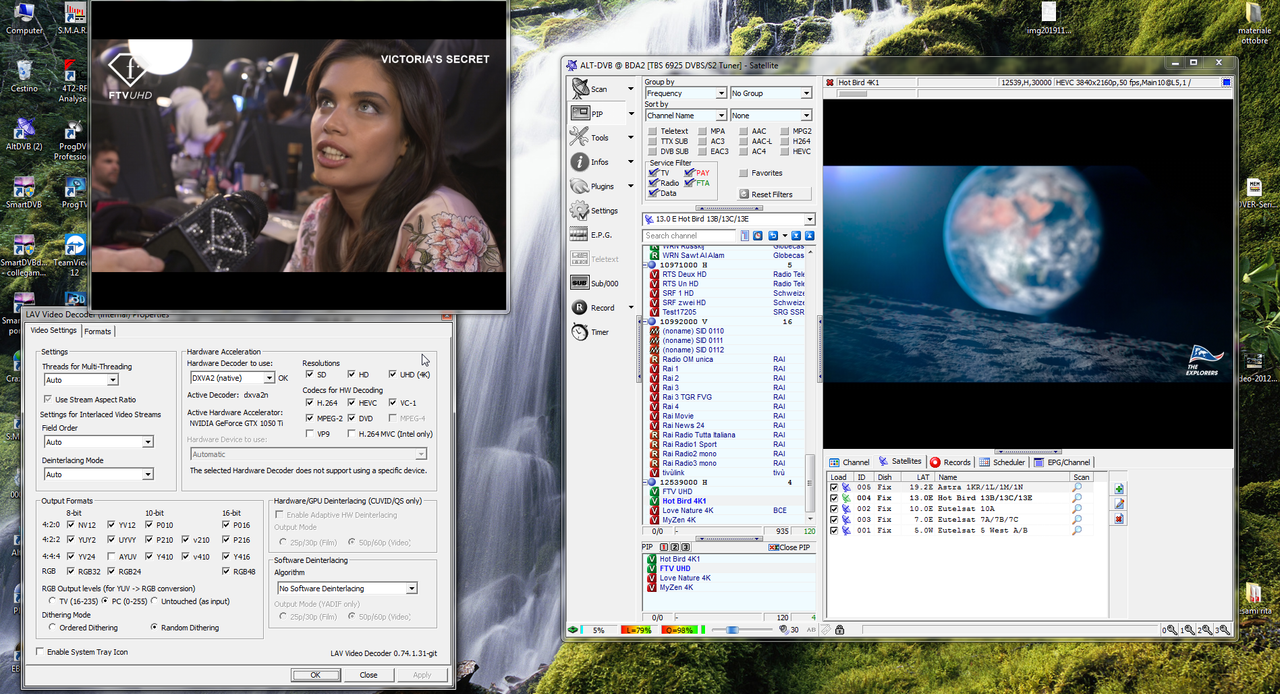Click the padlock icon in ALT-DVB status bar
The width and height of the screenshot is (1280, 694).
[839, 630]
